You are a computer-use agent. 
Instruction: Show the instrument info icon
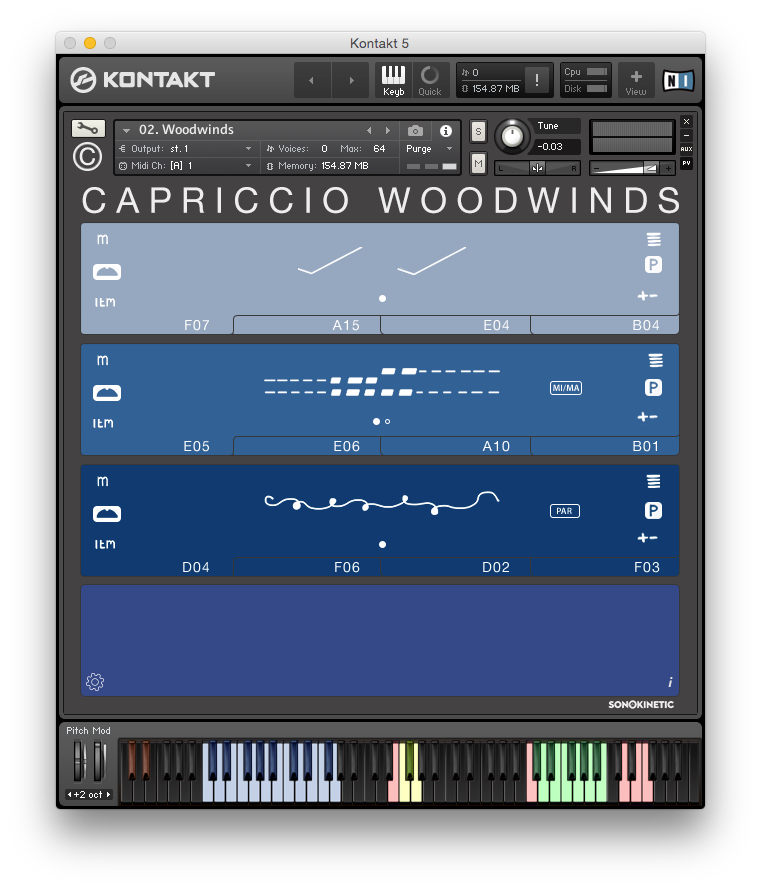[x=446, y=131]
